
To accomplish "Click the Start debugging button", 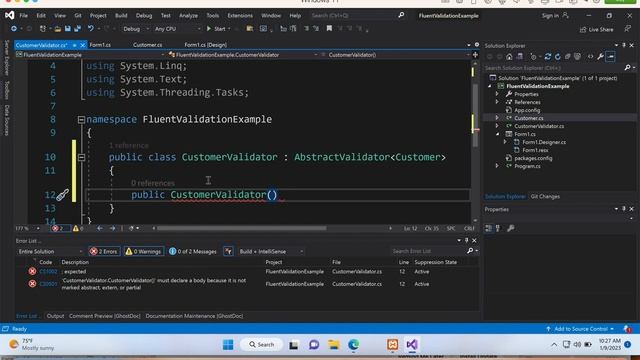I will coord(217,29).
